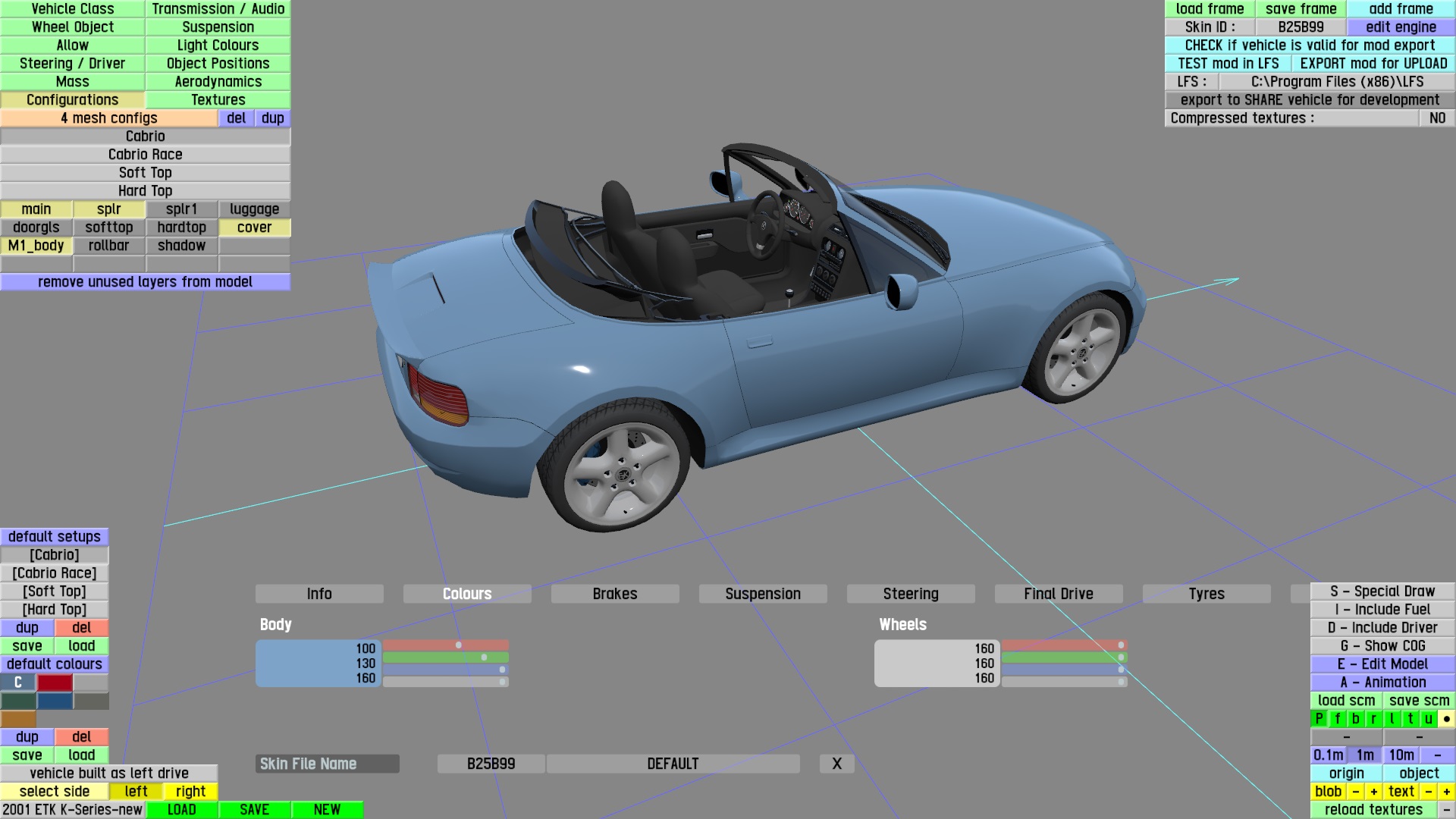Click the plus next to blob
Viewport: 1456px width, 819px height.
tap(1373, 791)
